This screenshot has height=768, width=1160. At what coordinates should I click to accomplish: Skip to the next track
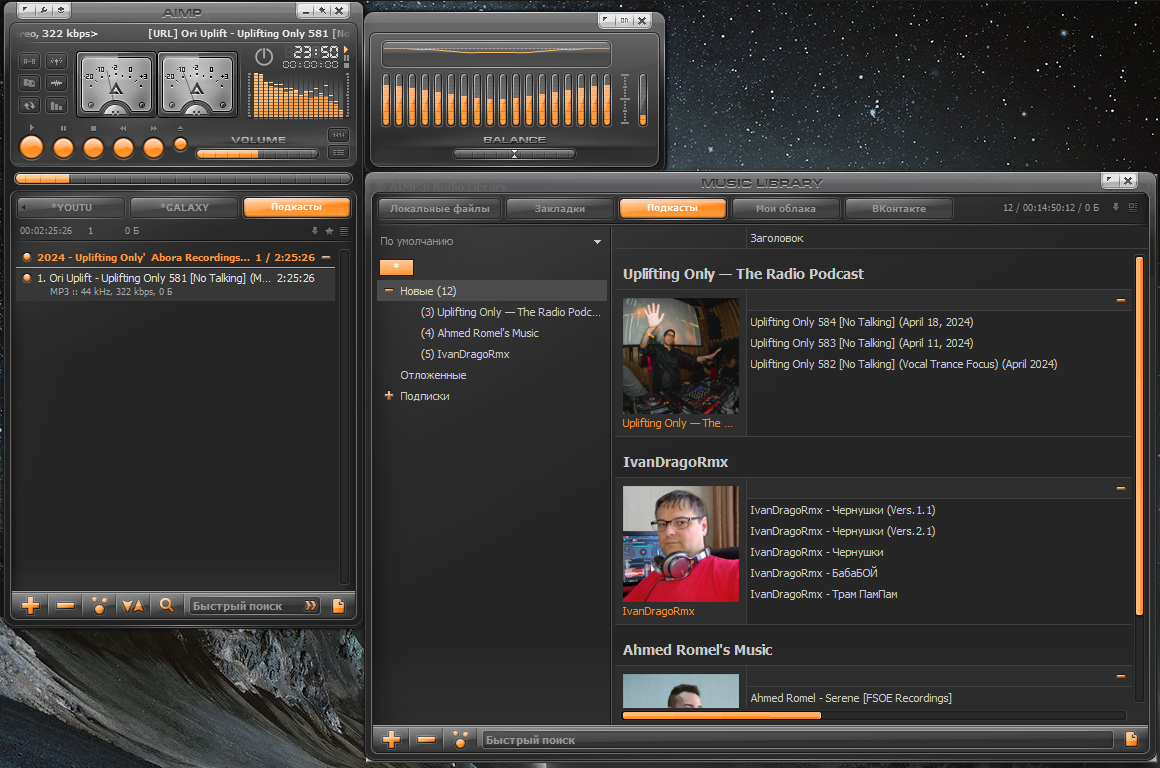[153, 149]
